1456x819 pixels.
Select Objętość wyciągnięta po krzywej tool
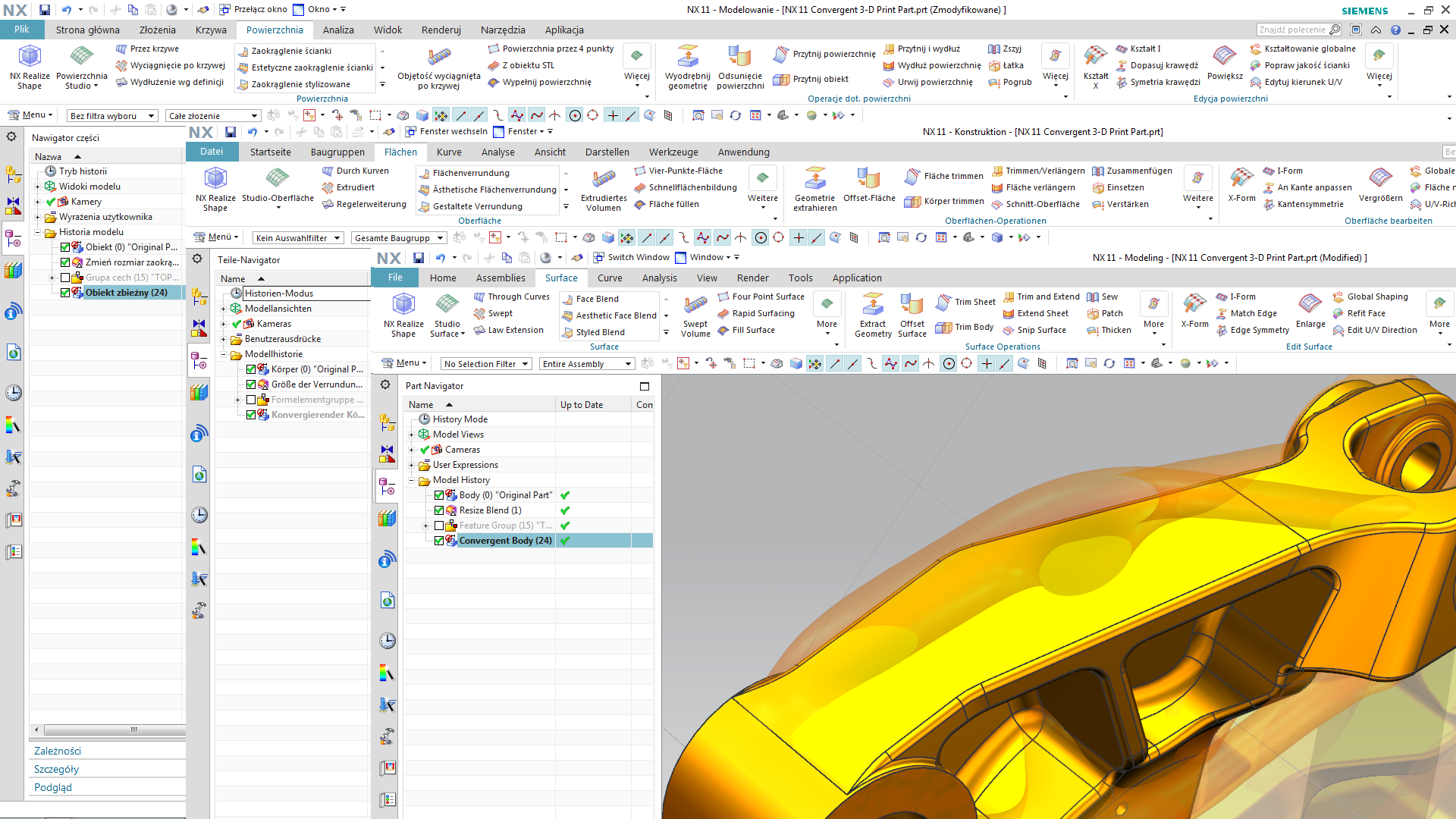(x=439, y=67)
